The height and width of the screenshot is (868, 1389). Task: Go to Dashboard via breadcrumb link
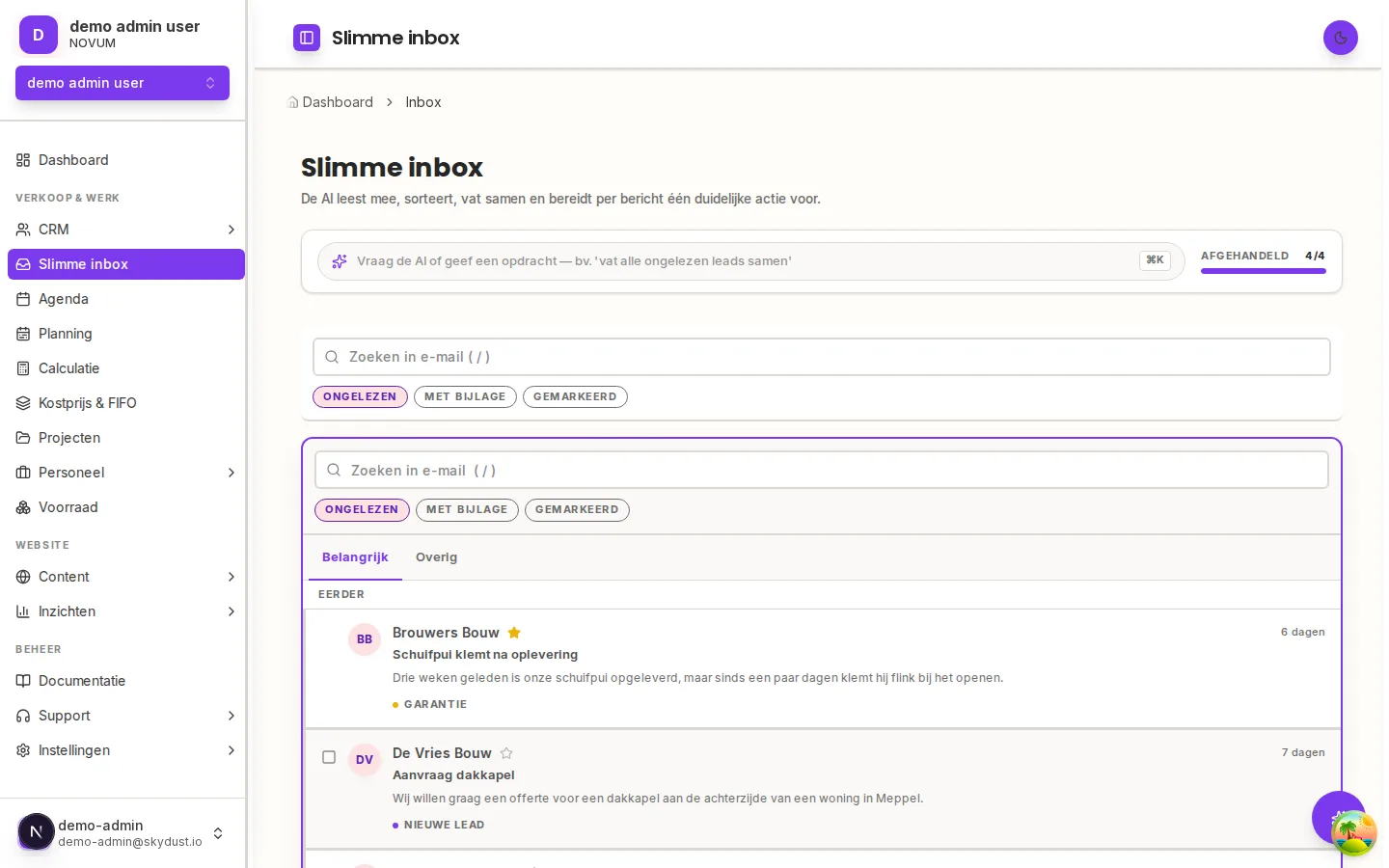point(338,102)
